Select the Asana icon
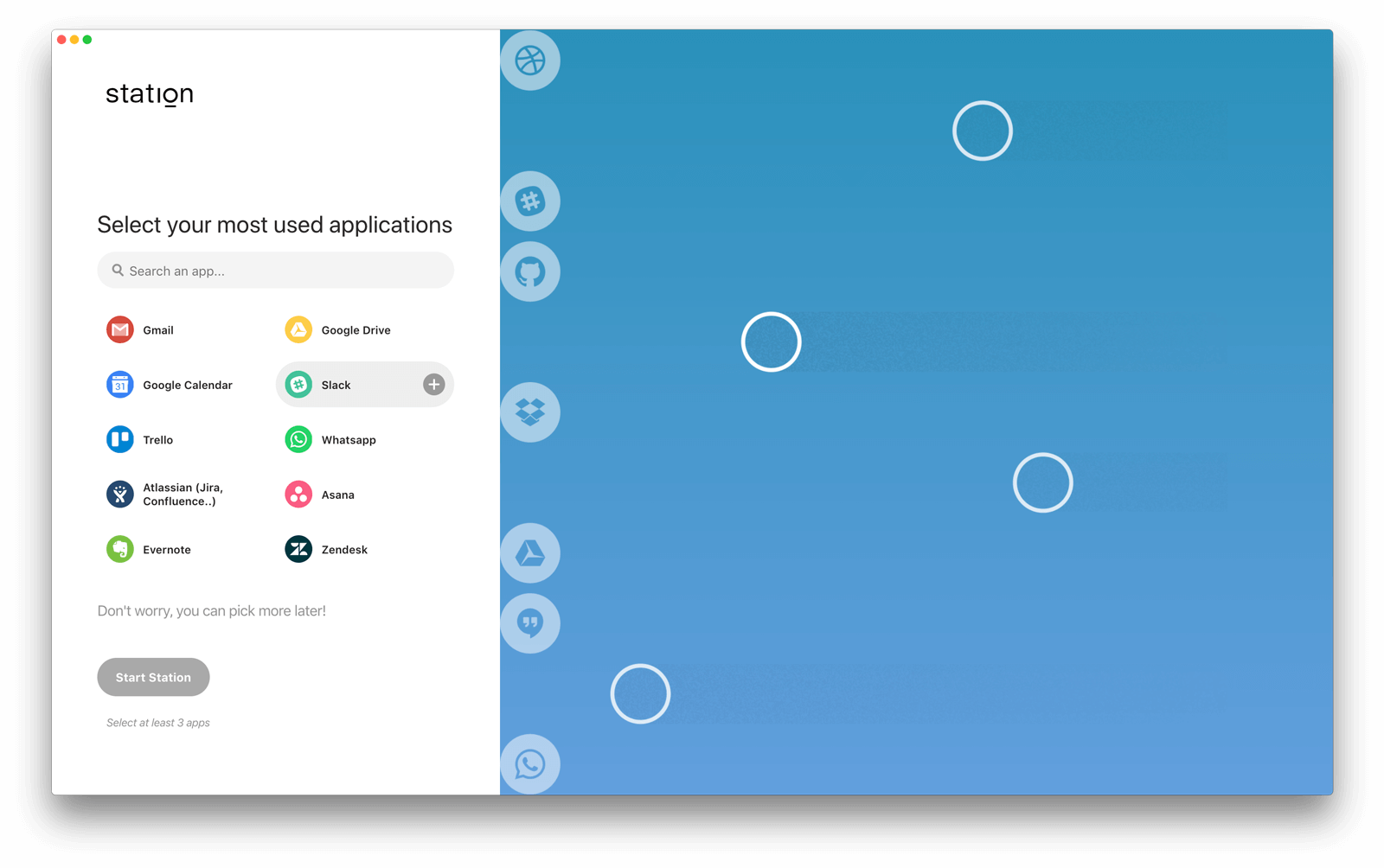Viewport: 1384px width, 868px height. pos(298,495)
